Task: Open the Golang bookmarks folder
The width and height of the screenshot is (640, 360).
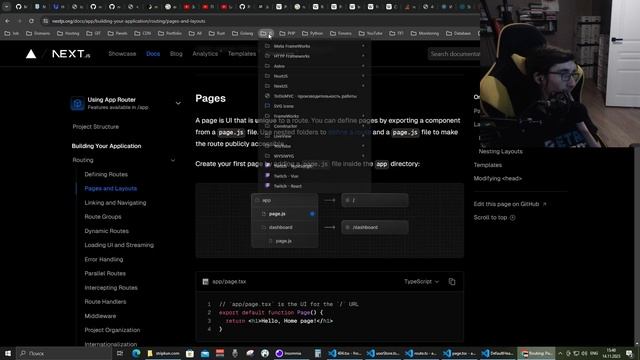Action: pos(243,33)
